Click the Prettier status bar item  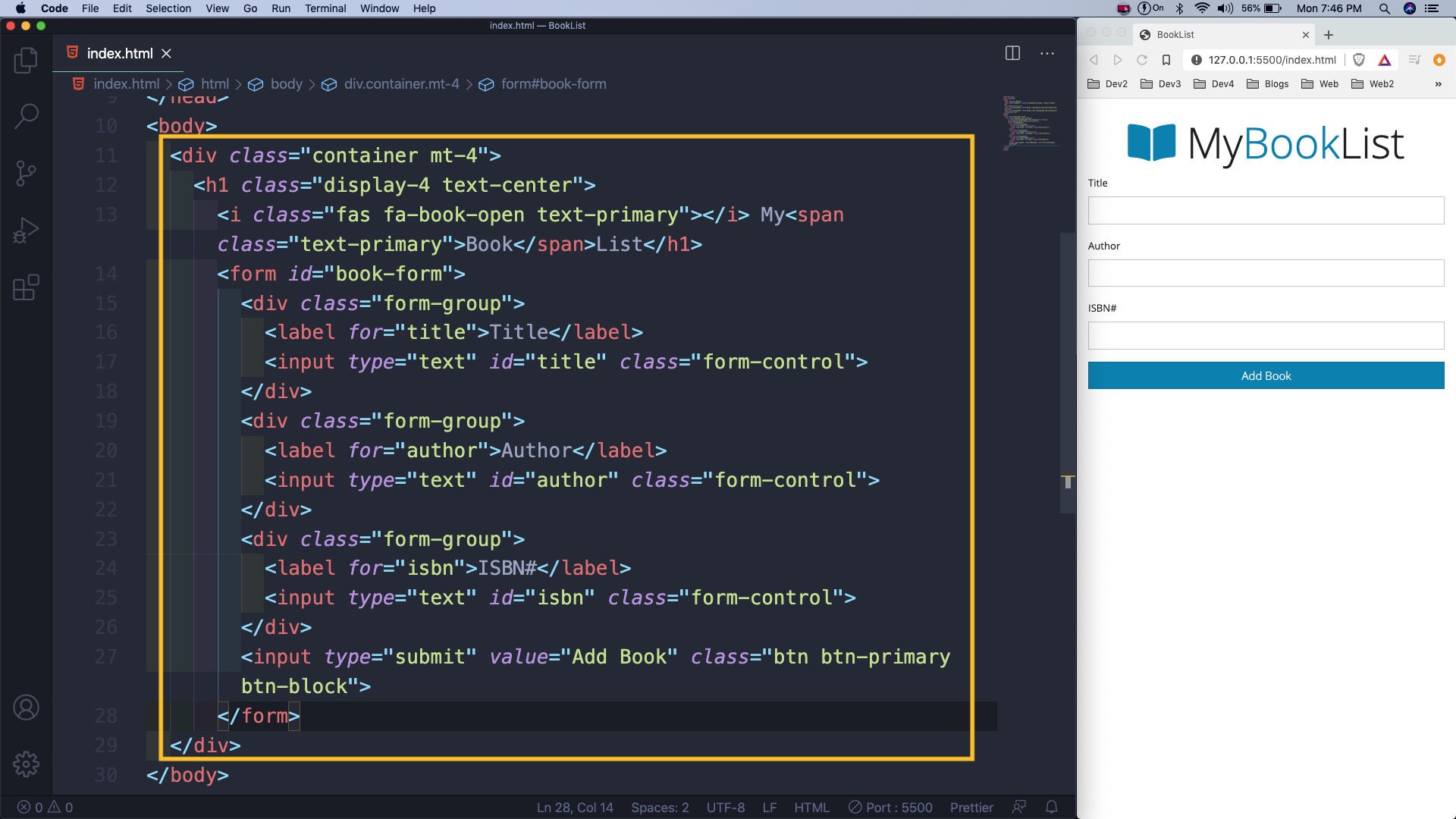coord(971,808)
